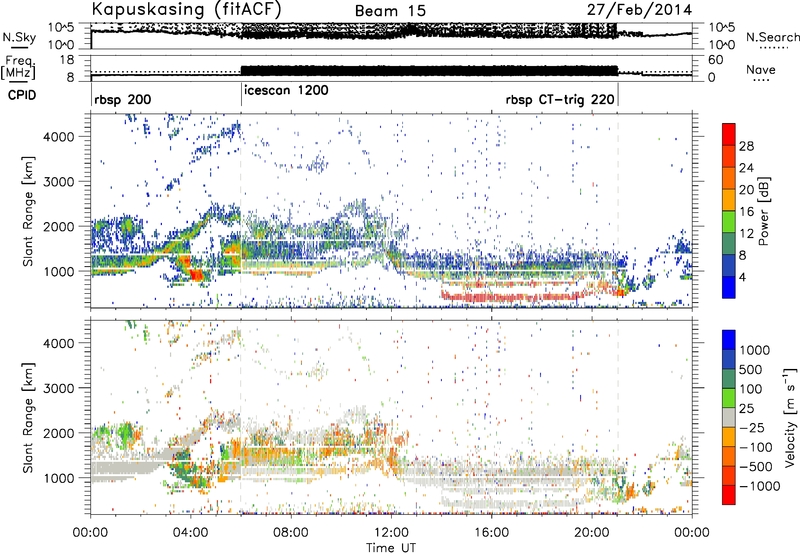Click the "16:00" time axis tick
The width and height of the screenshot is (800, 554).
pos(491,533)
